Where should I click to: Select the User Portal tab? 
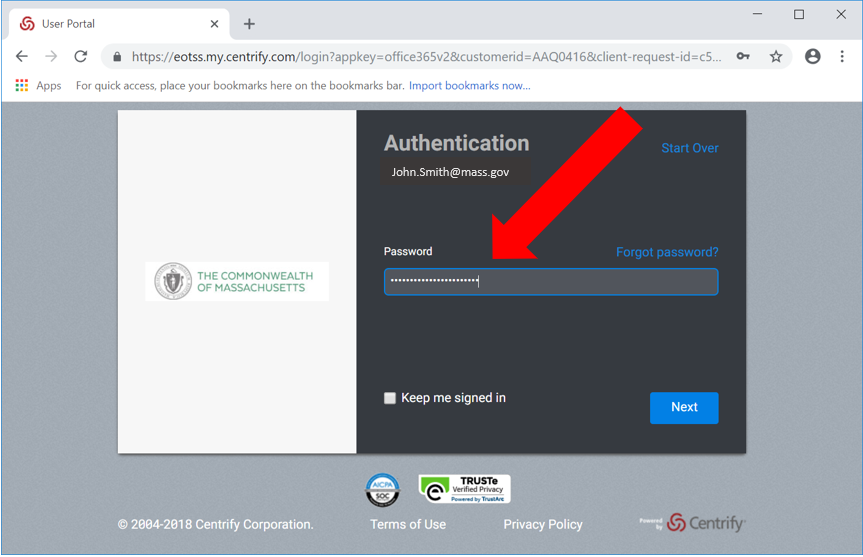coord(110,24)
